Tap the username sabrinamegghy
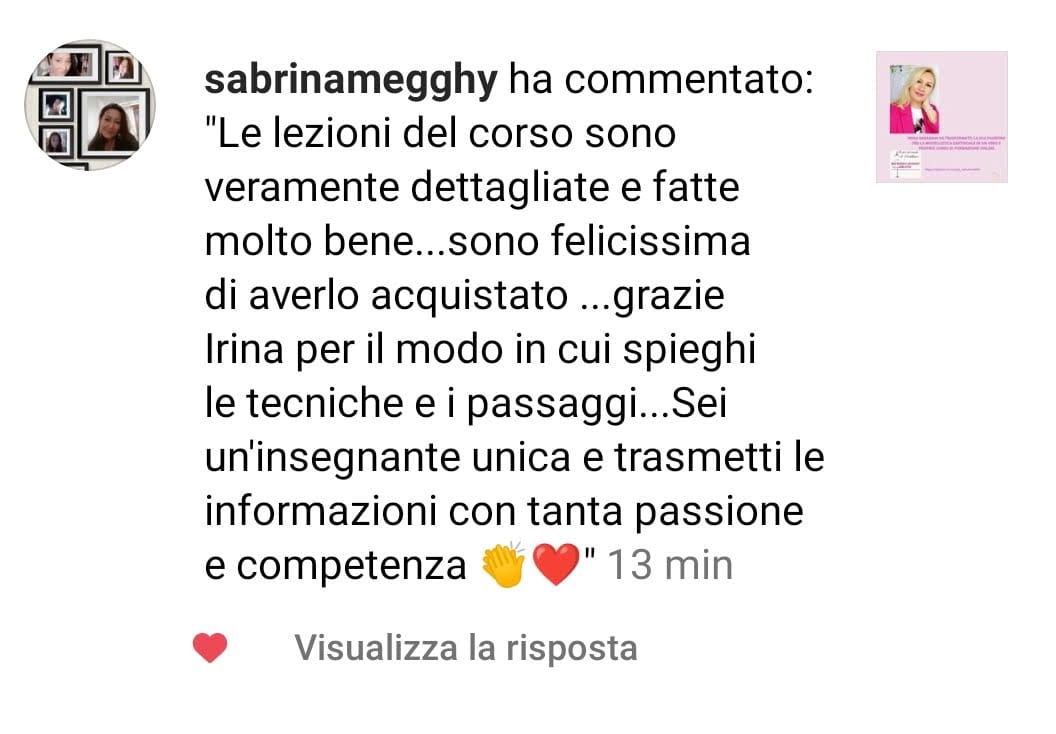 click(351, 79)
